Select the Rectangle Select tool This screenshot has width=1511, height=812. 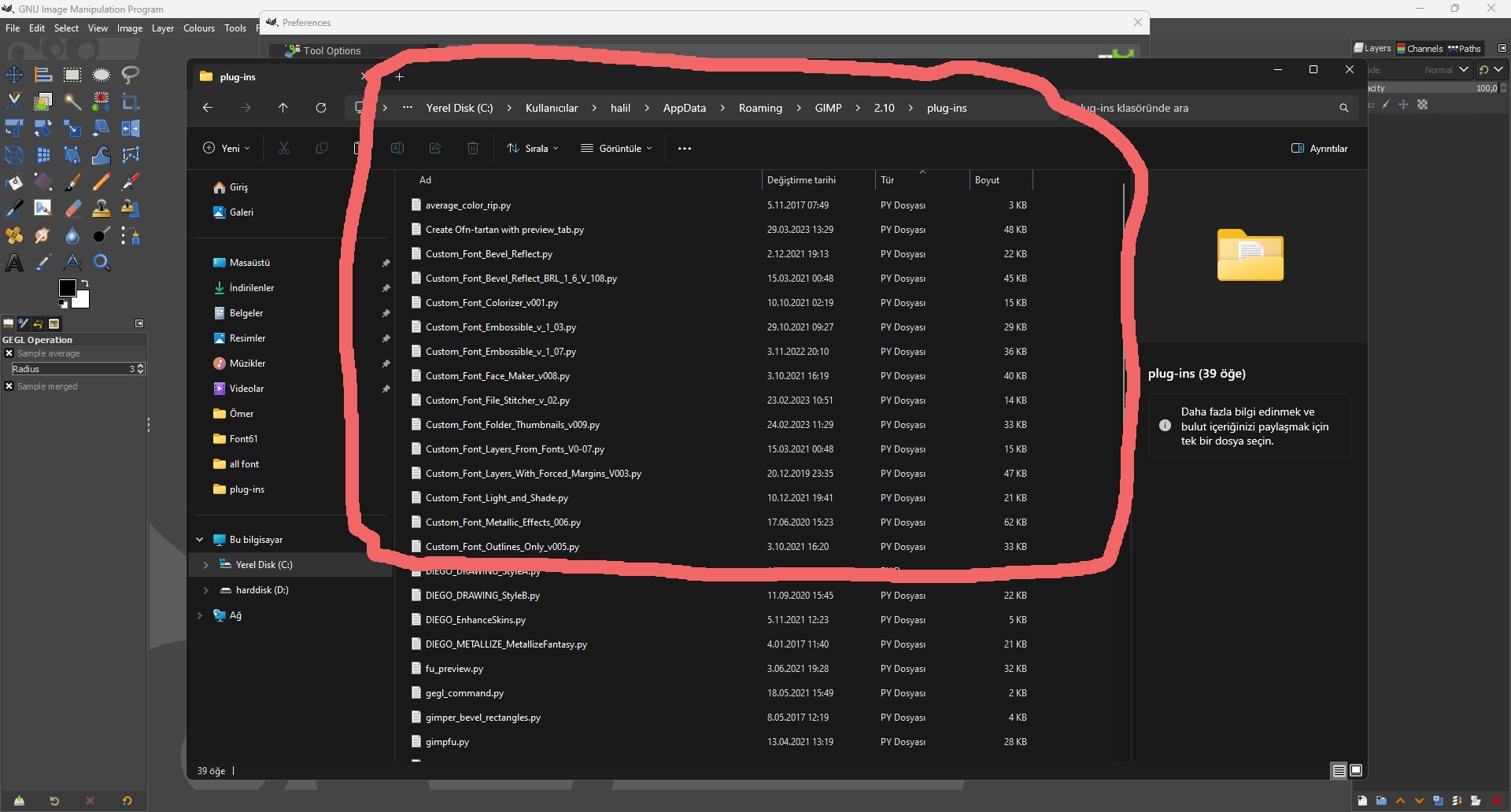point(72,75)
